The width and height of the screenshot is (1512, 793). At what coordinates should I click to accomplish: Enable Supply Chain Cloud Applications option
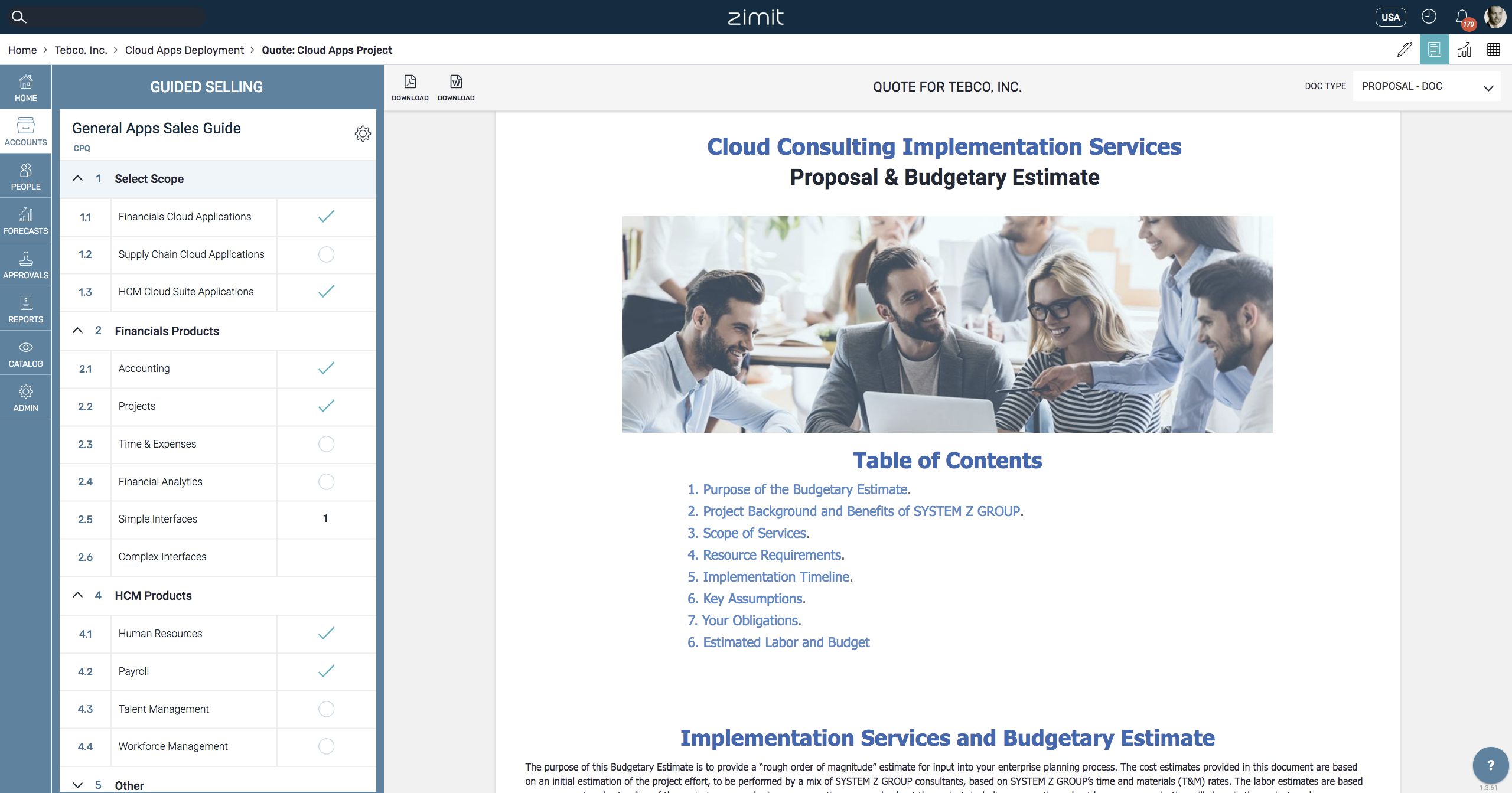coord(326,254)
